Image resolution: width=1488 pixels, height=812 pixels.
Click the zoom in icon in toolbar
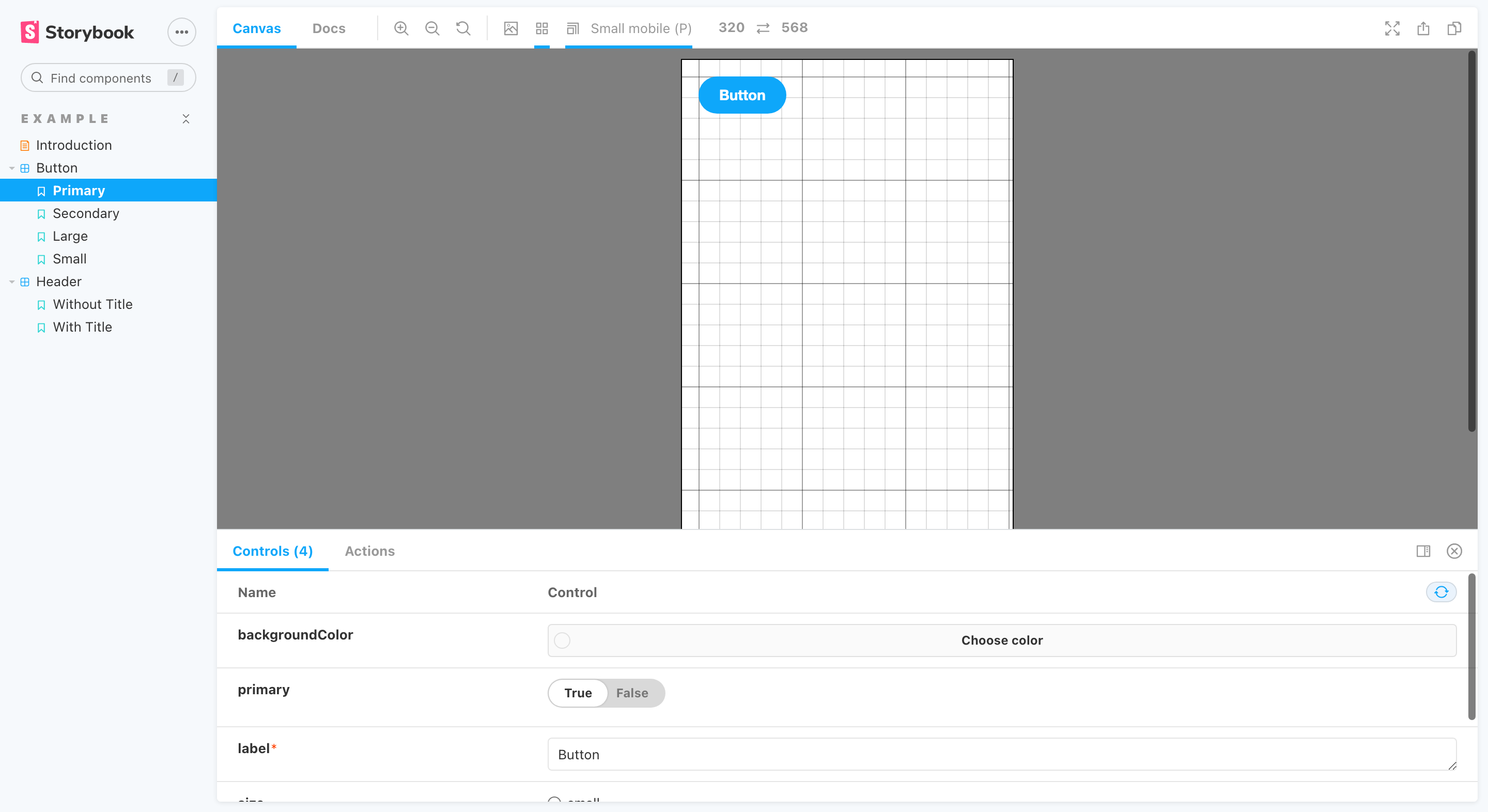(401, 28)
